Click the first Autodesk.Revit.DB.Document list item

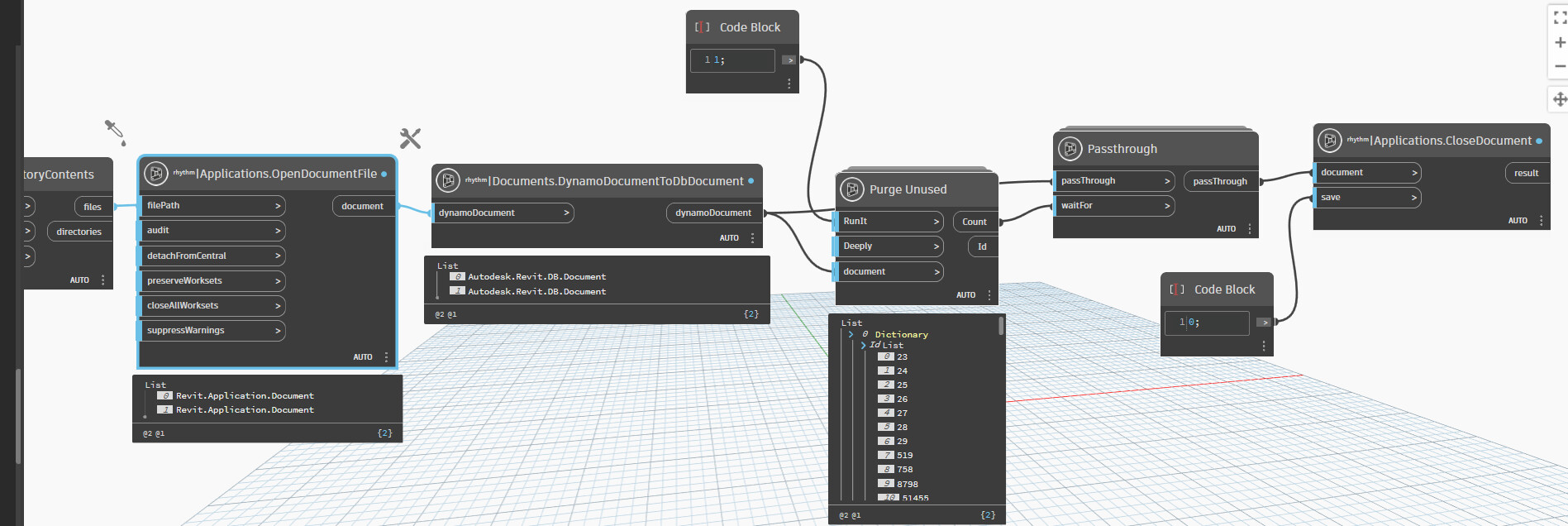tap(536, 277)
